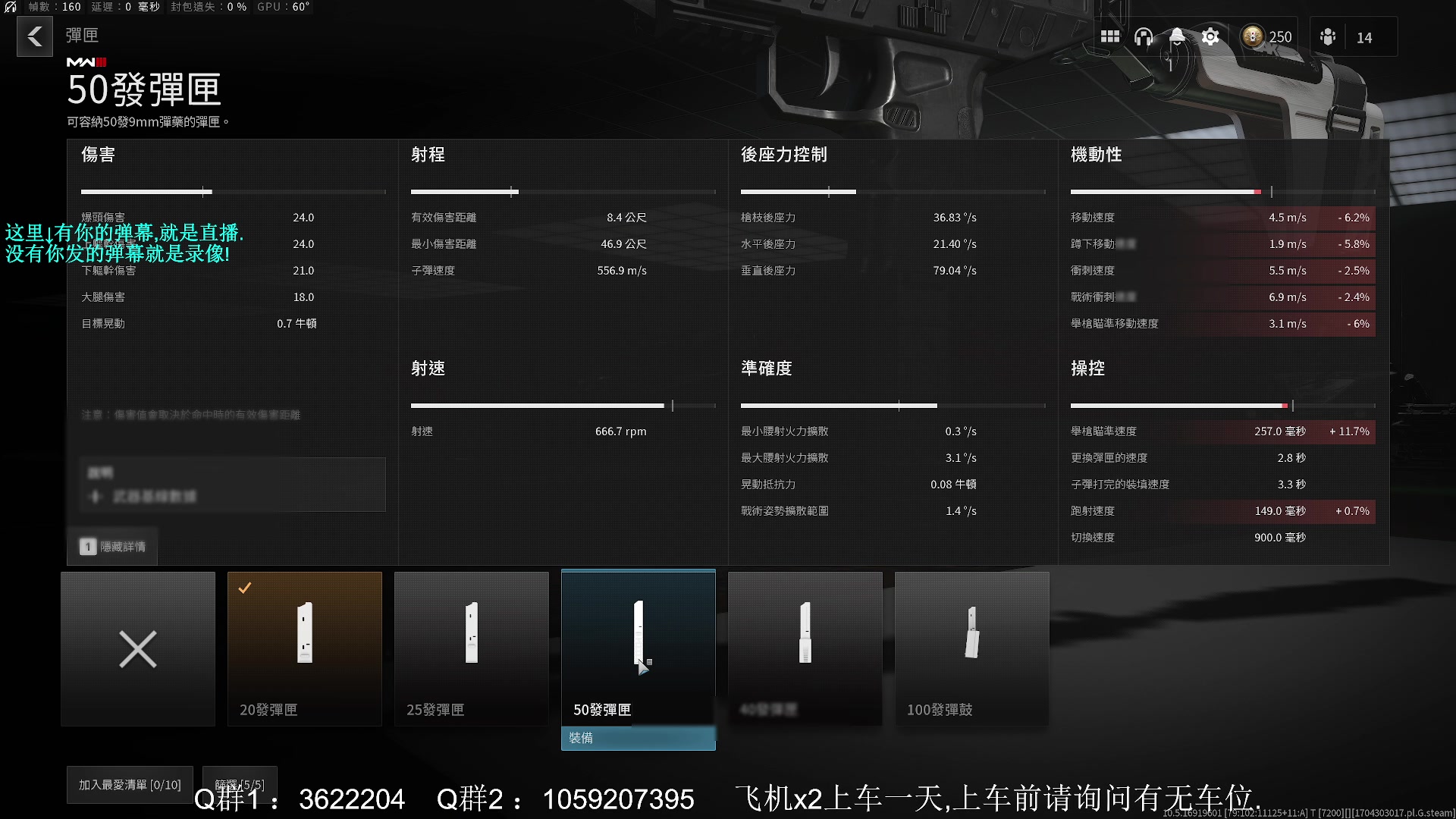
Task: Click the 裝備 equip button
Action: [639, 738]
